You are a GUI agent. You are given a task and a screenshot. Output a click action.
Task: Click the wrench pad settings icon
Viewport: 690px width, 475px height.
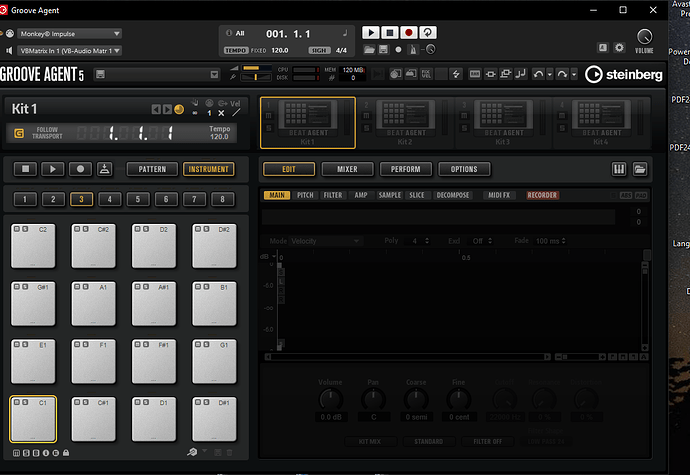pyautogui.click(x=192, y=452)
